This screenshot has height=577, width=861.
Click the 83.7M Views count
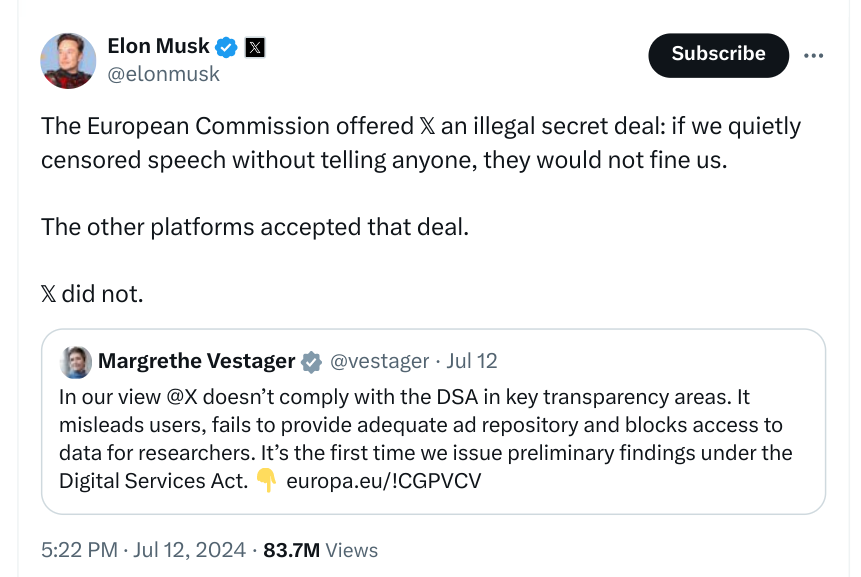click(x=320, y=550)
